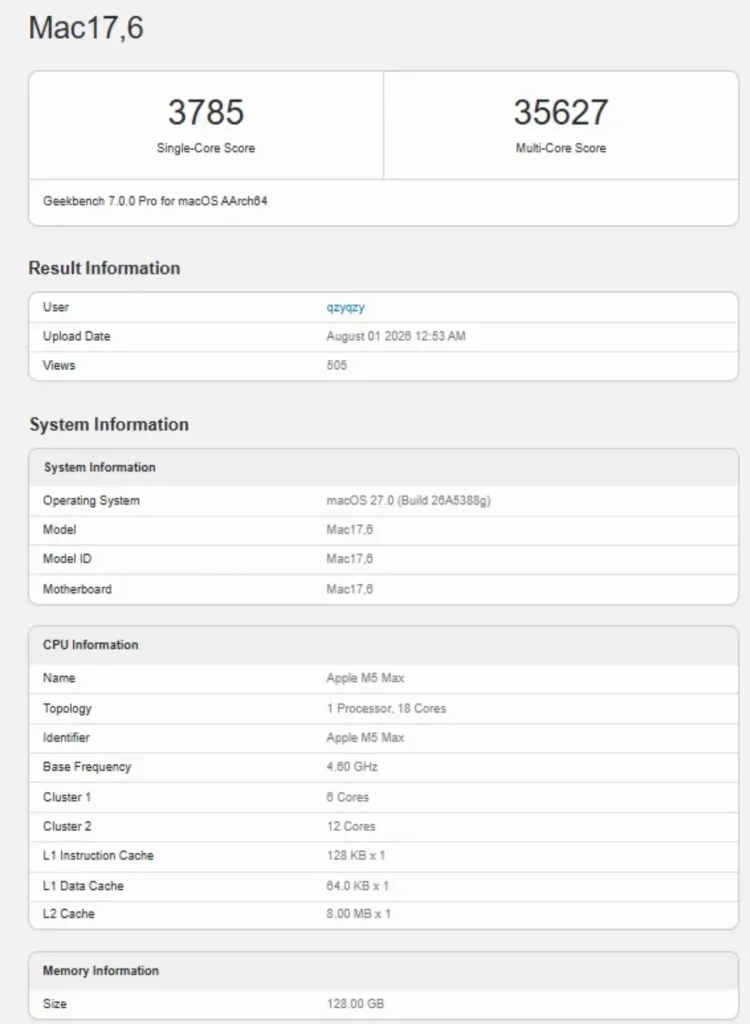
Task: Select the multi-core score 35627
Action: point(561,112)
